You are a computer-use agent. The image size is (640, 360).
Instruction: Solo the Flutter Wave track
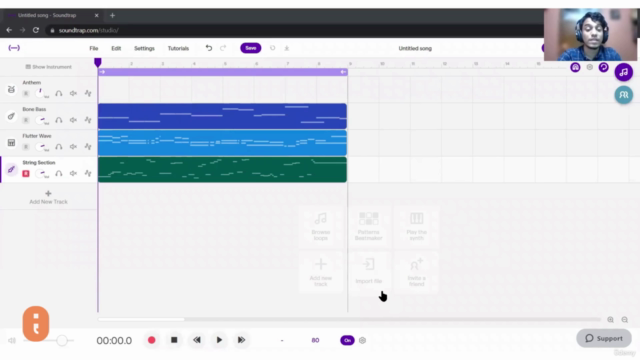[x=59, y=147]
